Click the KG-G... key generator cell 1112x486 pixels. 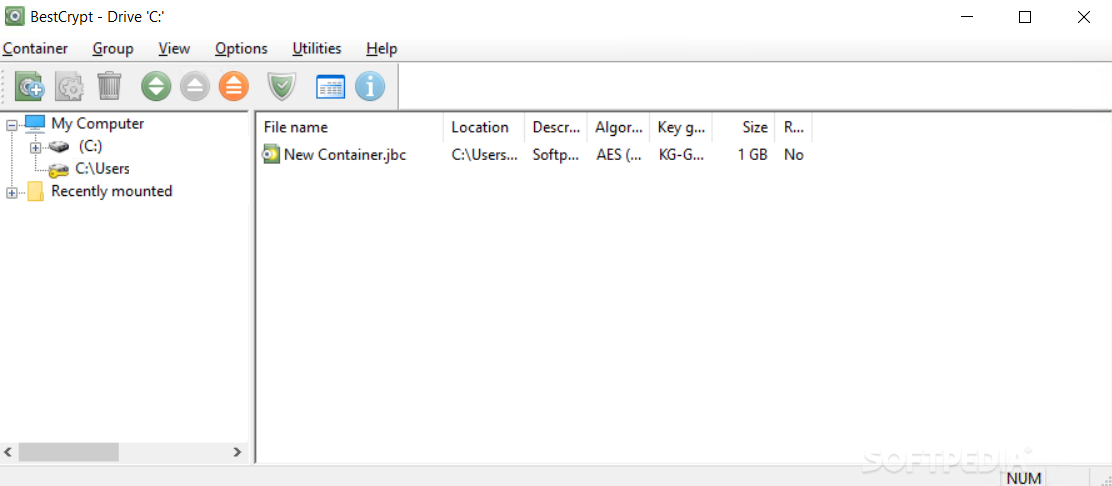click(681, 154)
